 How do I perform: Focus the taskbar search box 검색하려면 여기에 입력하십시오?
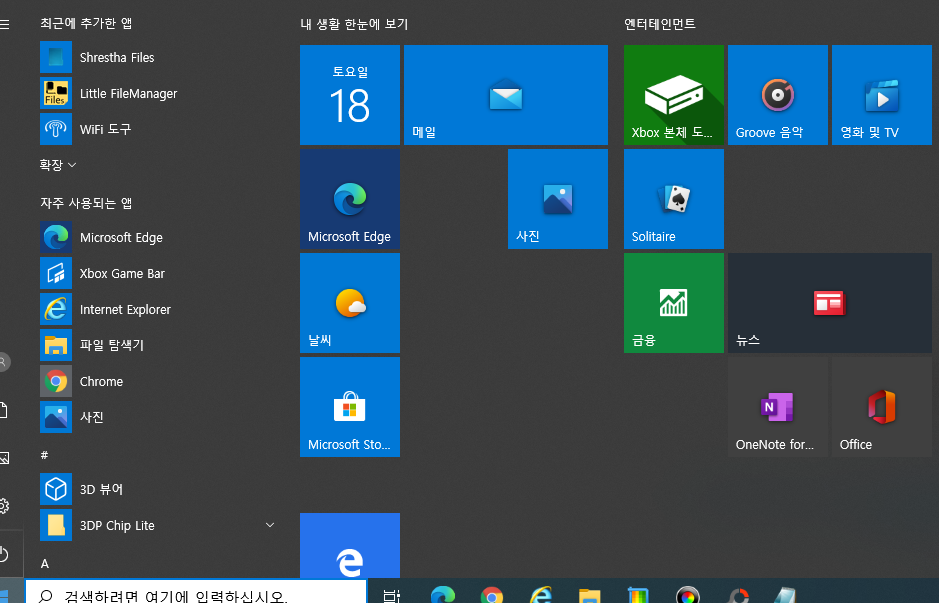[196, 592]
